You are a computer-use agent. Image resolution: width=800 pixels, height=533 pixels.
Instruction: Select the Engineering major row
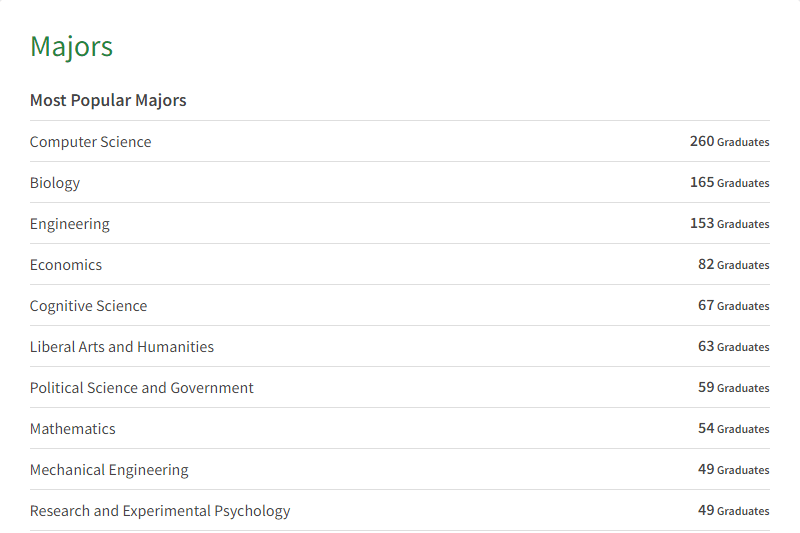[70, 224]
